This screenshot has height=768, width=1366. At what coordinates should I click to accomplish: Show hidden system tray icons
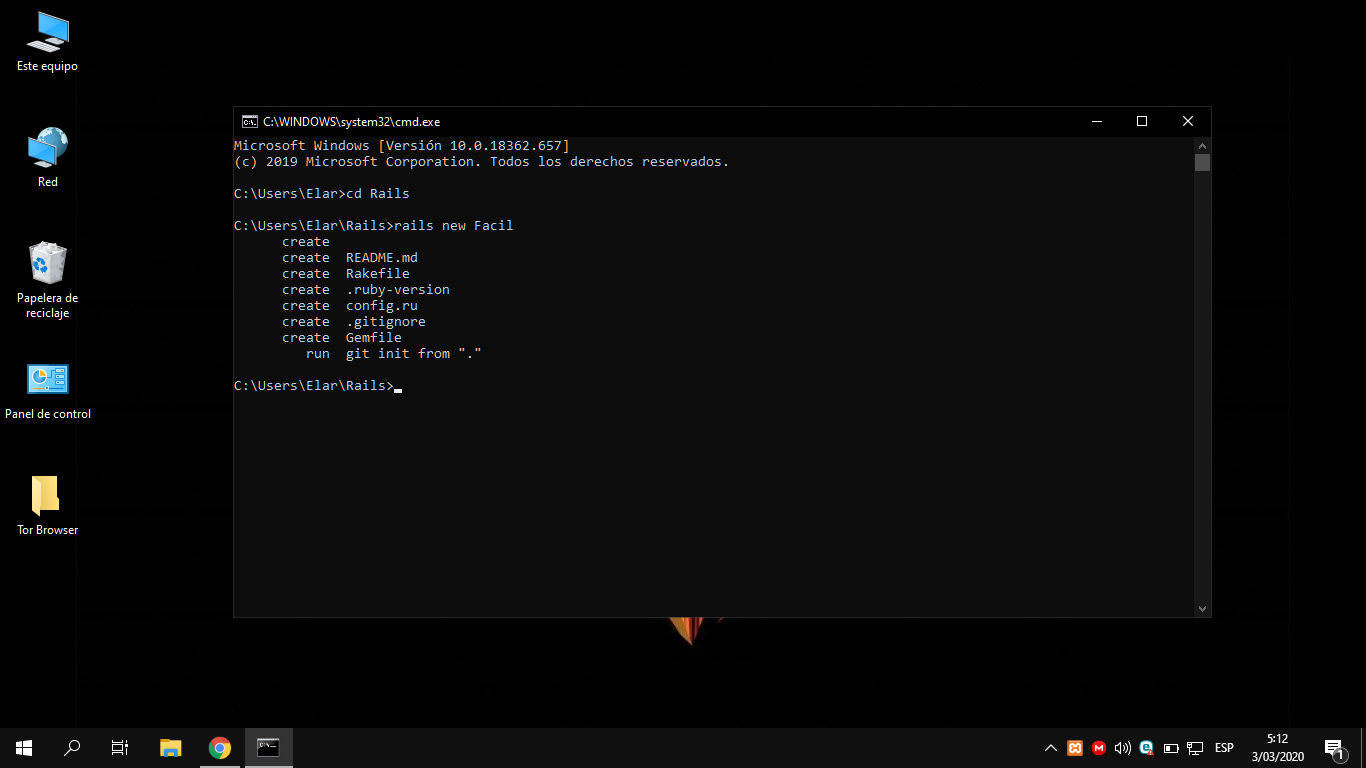click(1051, 748)
